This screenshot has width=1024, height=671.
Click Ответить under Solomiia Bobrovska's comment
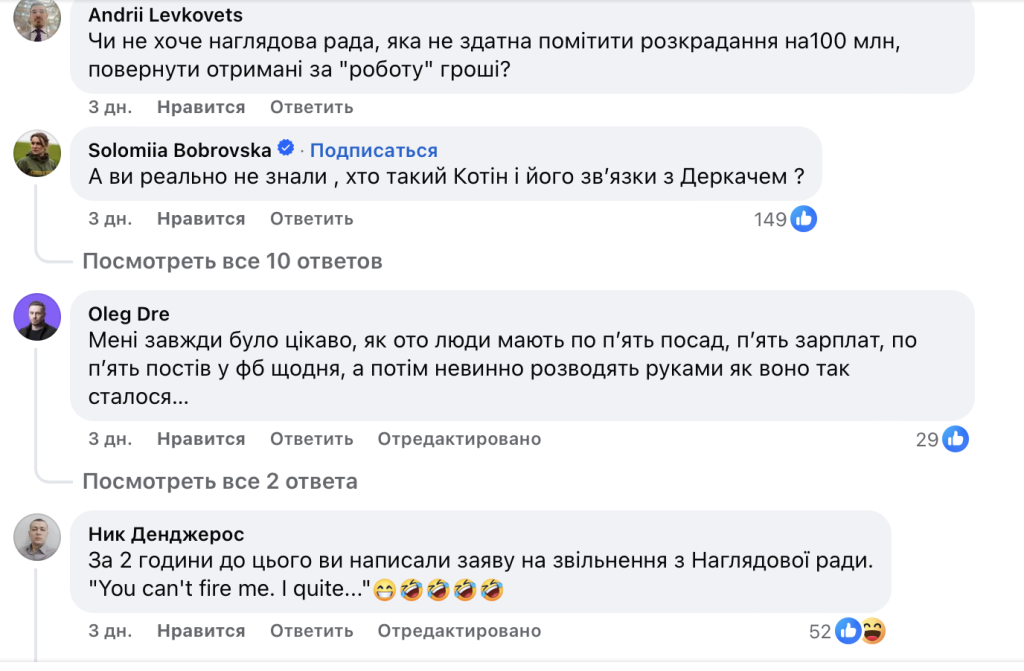pos(311,218)
